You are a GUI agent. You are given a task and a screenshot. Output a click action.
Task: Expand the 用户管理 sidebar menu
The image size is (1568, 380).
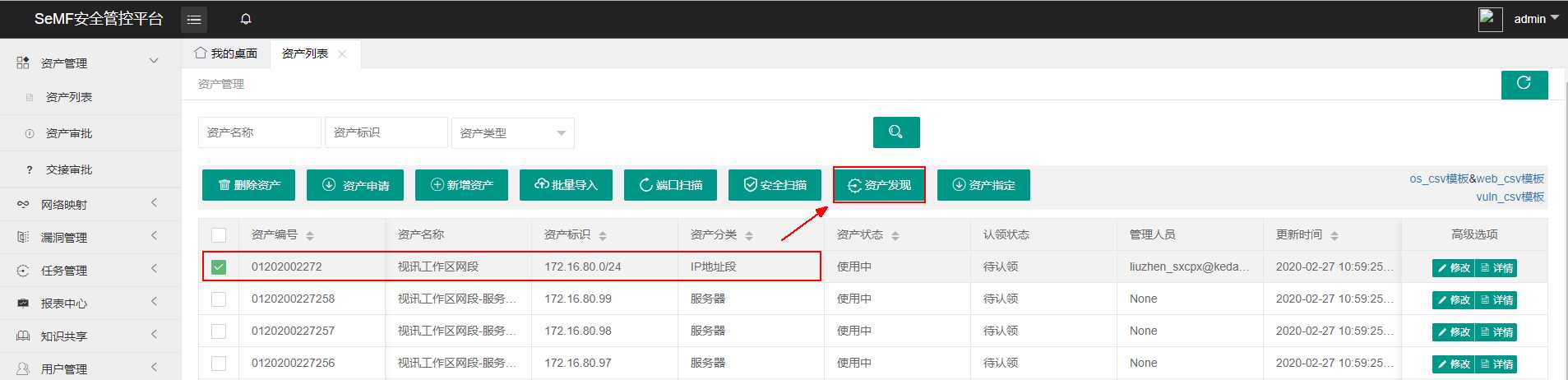click(x=154, y=368)
